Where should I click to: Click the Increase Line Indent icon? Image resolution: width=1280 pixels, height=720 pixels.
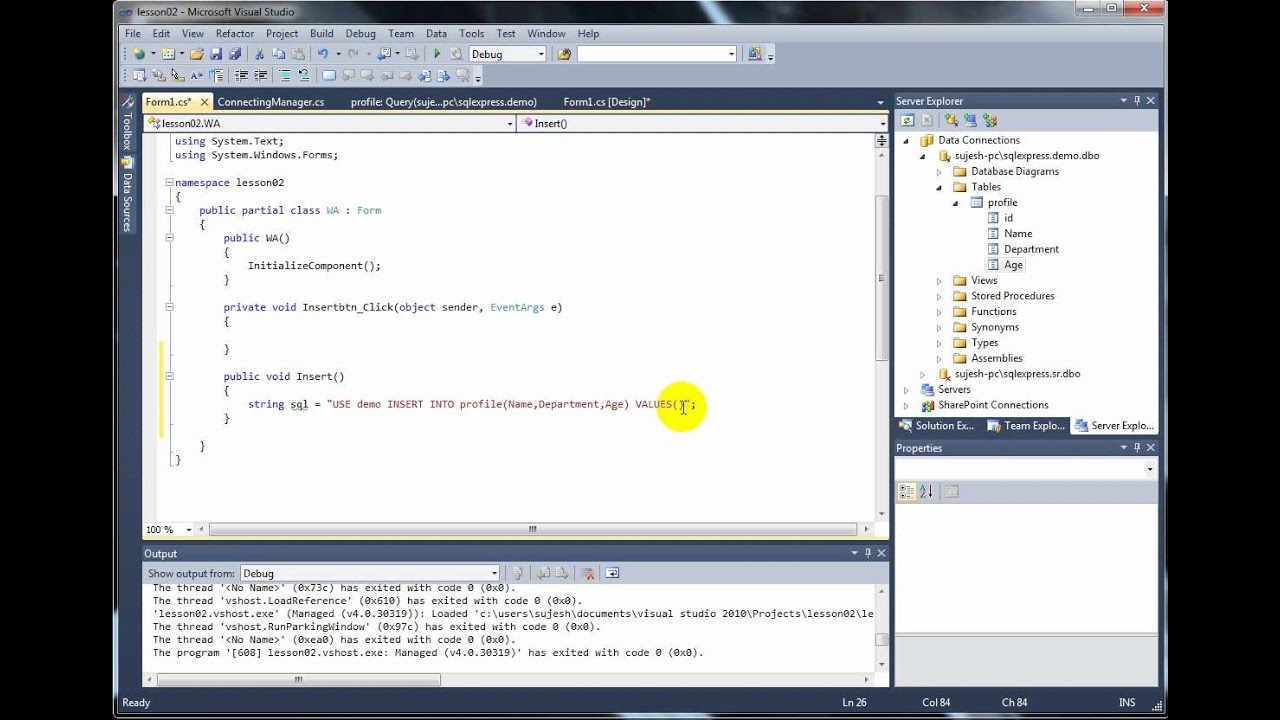coord(261,75)
